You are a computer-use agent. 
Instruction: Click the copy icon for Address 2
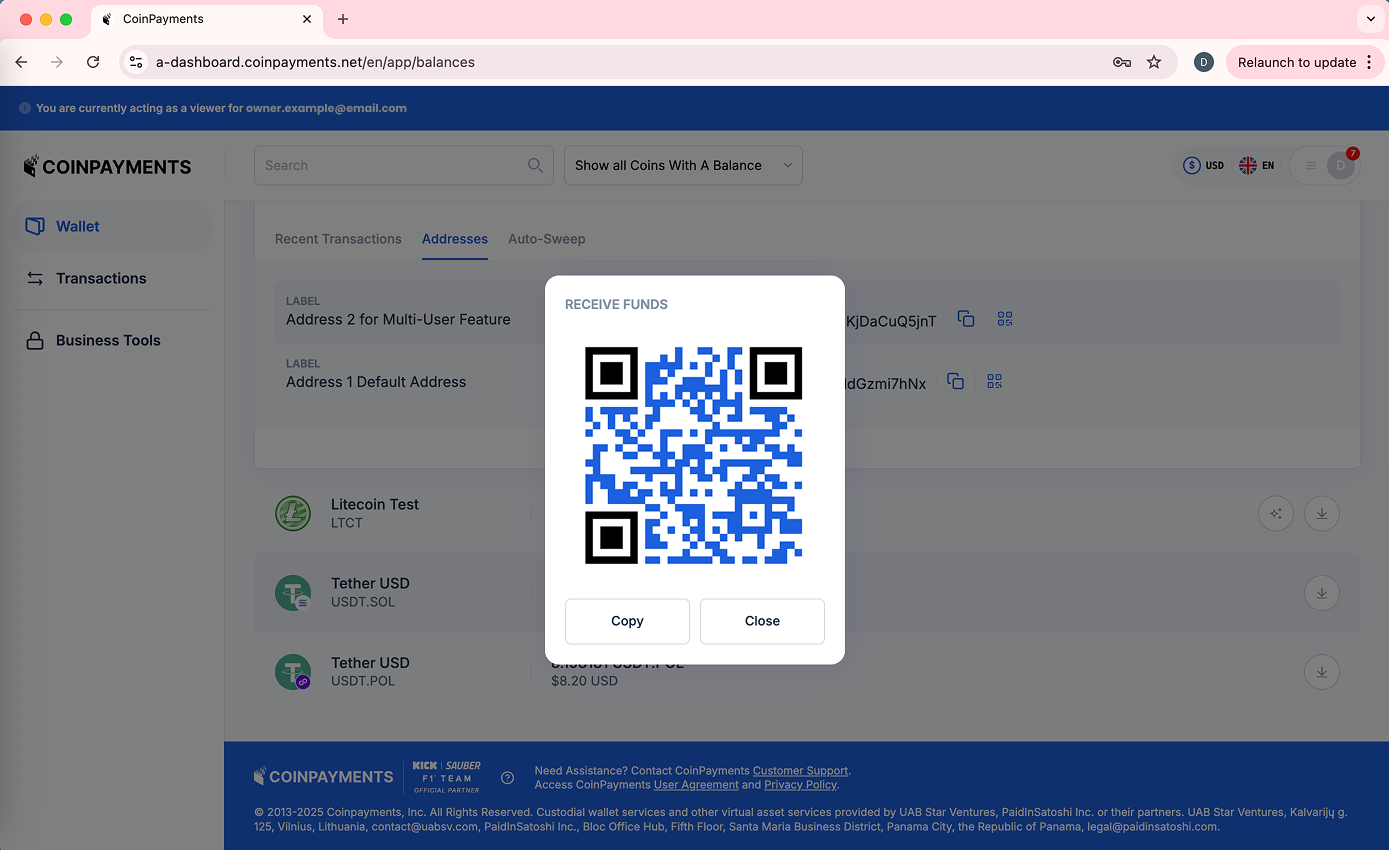[x=966, y=319]
